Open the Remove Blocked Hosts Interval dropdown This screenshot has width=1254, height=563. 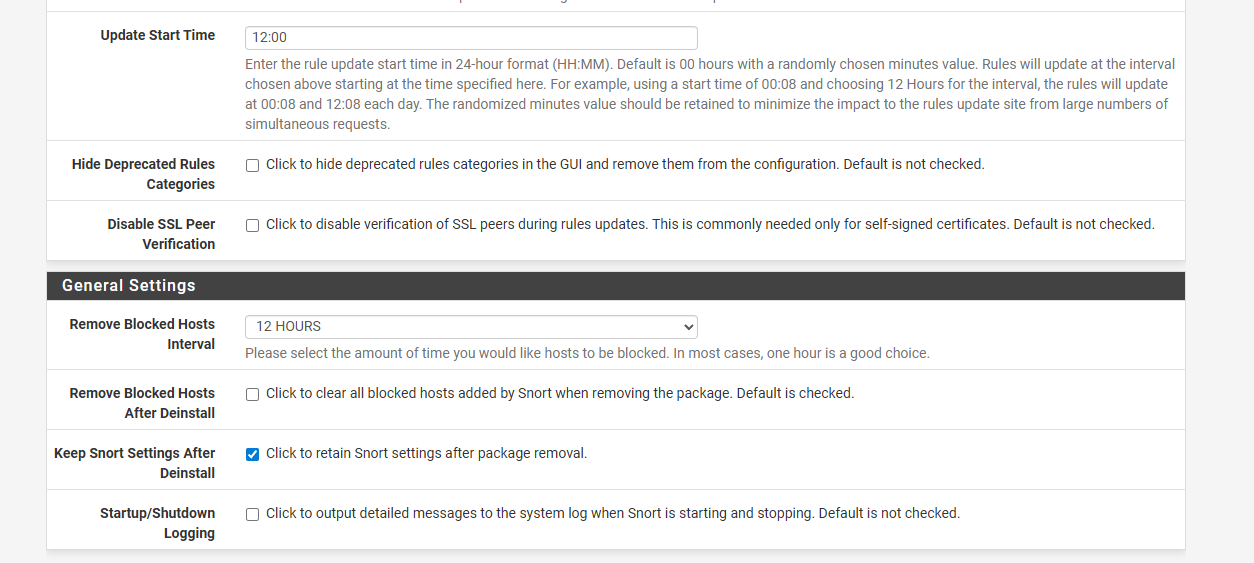pos(470,327)
